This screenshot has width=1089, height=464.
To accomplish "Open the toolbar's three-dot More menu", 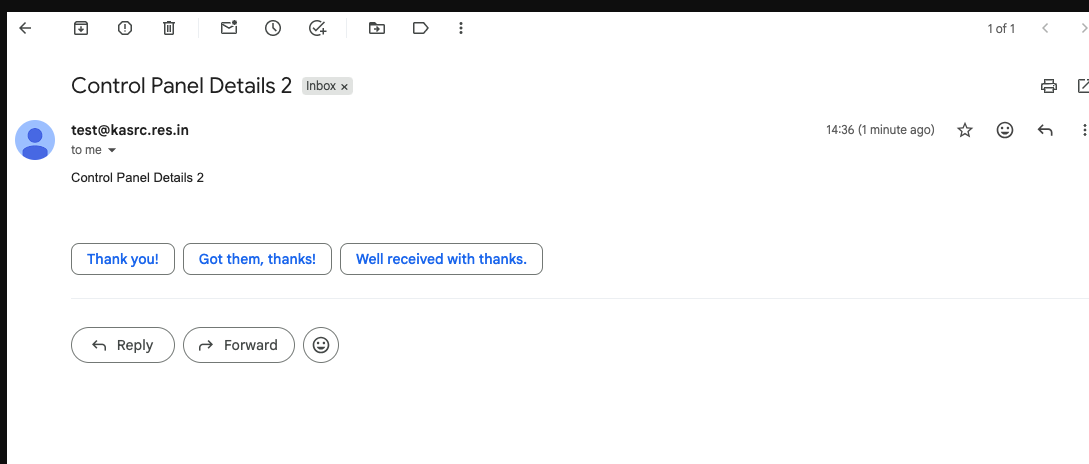I will (x=461, y=28).
